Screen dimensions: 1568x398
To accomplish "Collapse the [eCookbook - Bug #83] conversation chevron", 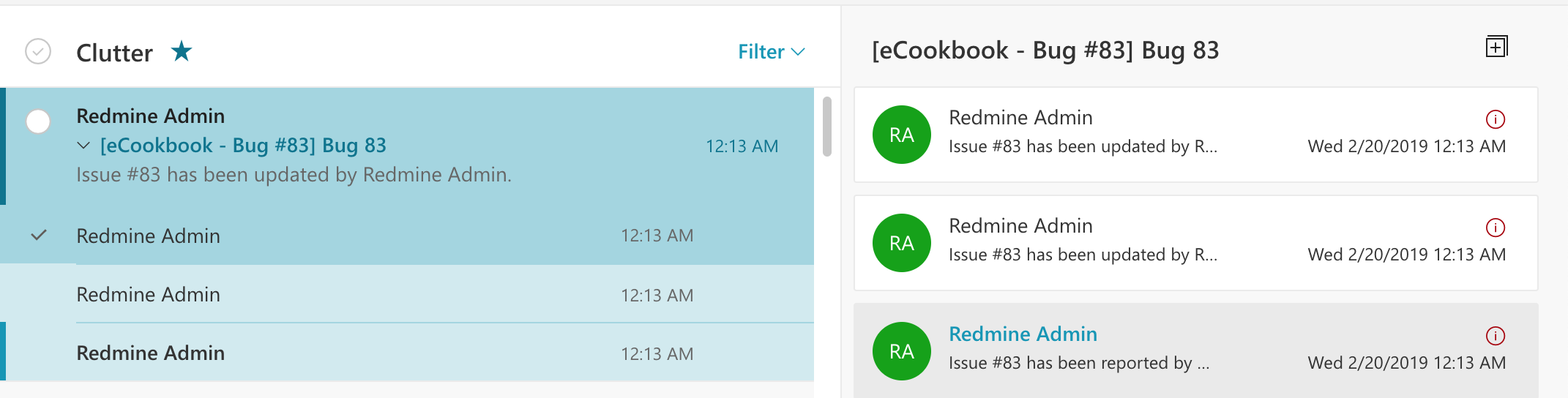I will click(x=83, y=146).
